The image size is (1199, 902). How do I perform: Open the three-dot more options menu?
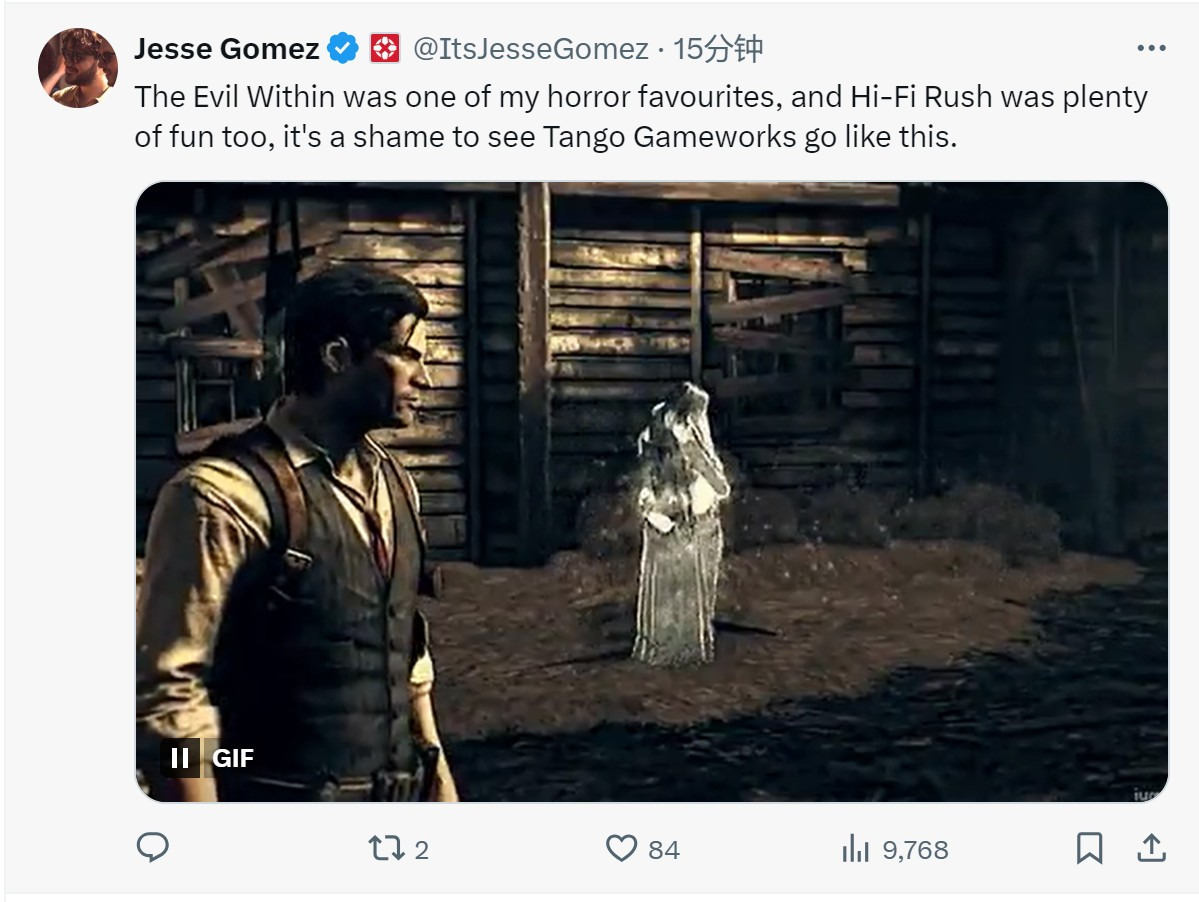click(1151, 48)
